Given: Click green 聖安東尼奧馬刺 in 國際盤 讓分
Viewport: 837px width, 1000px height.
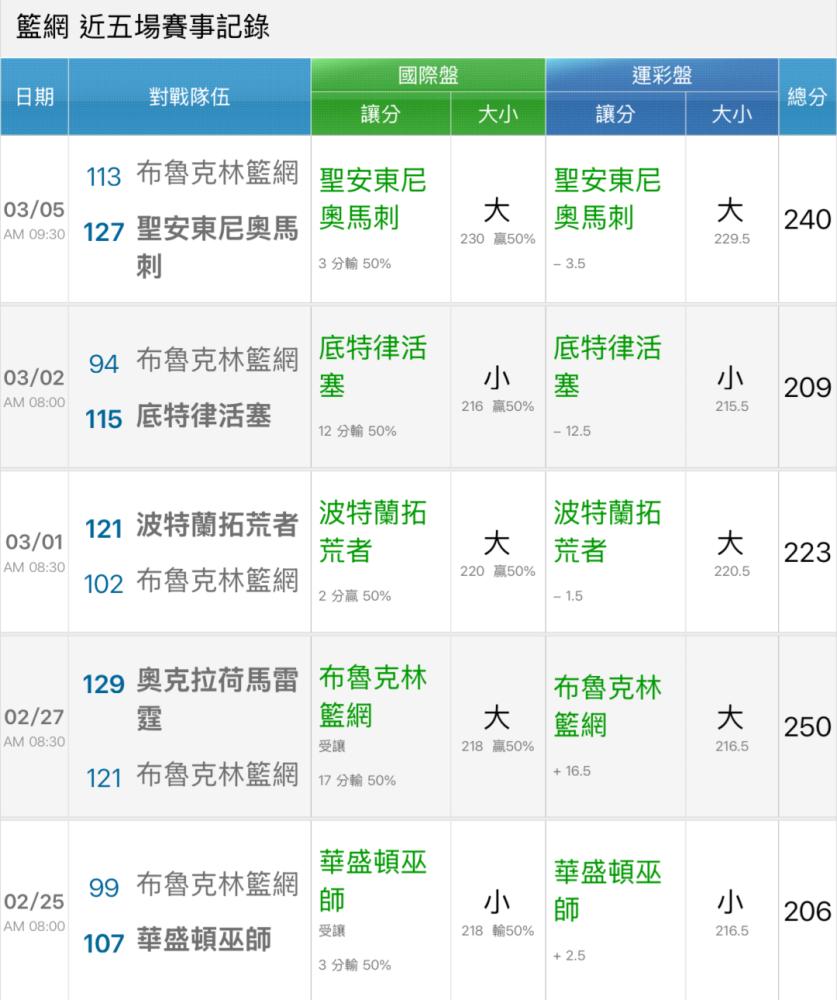Looking at the screenshot, I should pos(373,199).
